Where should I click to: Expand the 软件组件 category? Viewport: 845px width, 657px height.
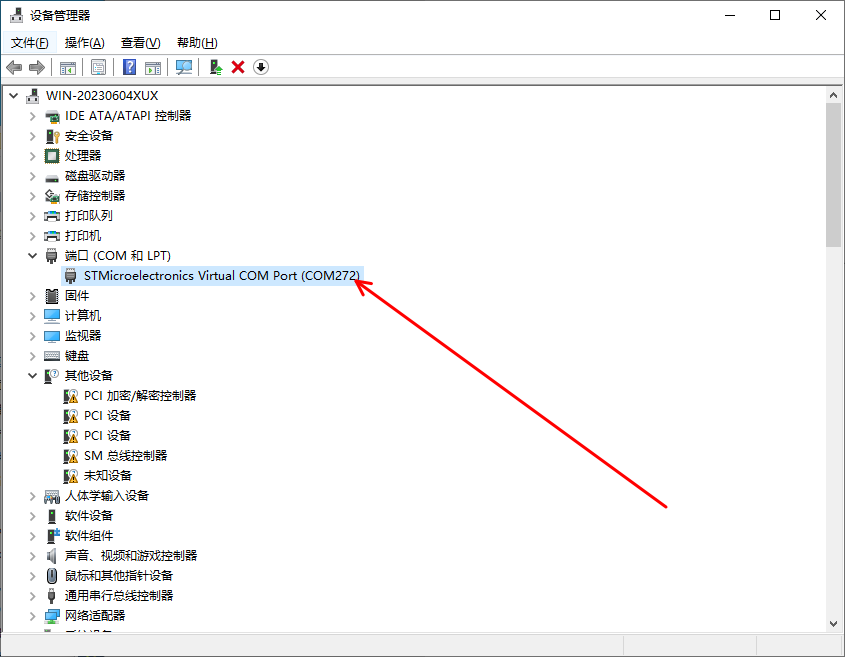32,536
